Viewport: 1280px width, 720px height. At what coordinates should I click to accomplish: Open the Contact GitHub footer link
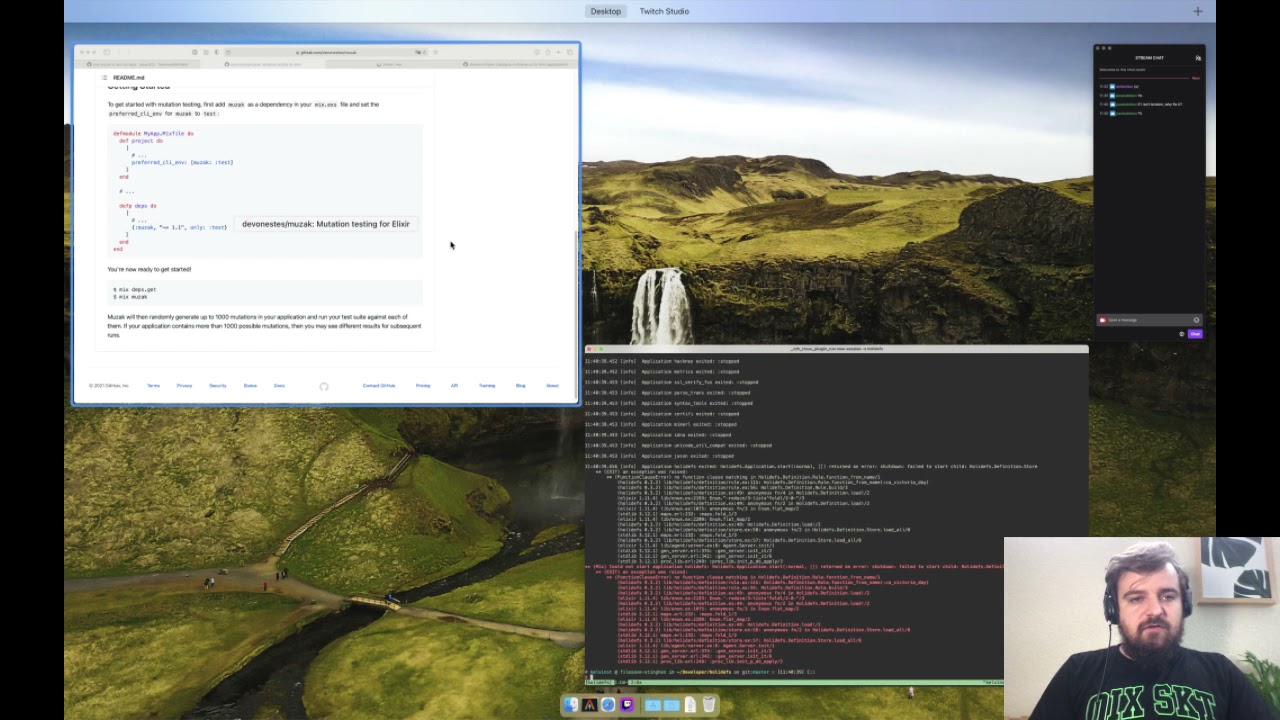(379, 385)
